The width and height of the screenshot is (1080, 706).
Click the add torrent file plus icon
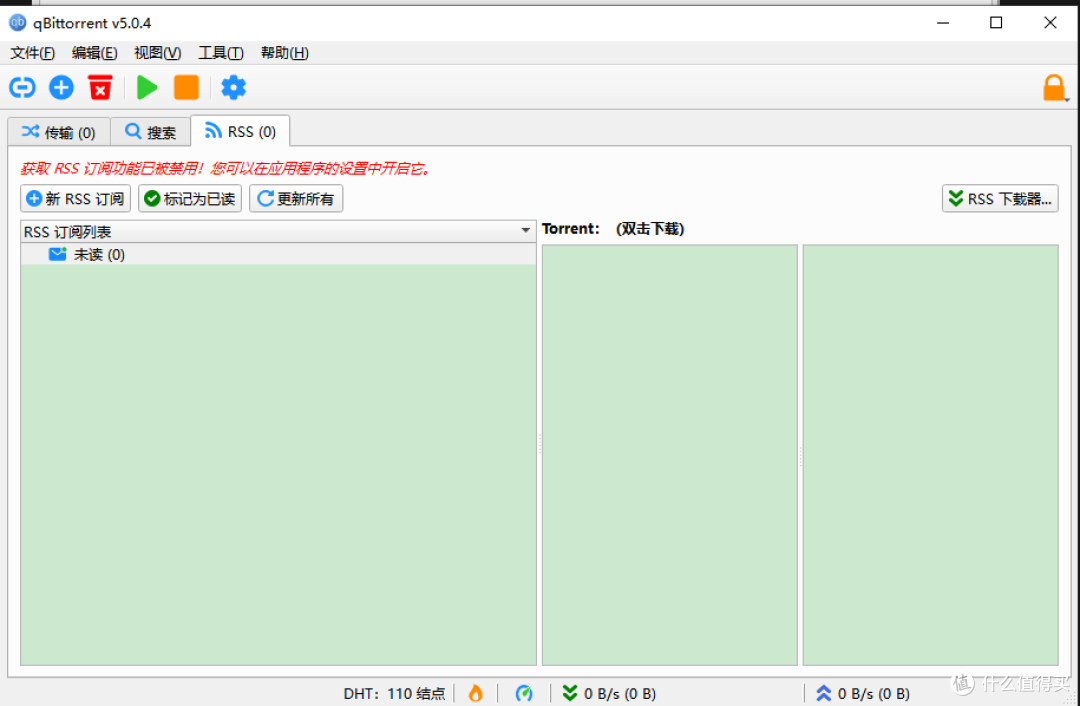61,87
